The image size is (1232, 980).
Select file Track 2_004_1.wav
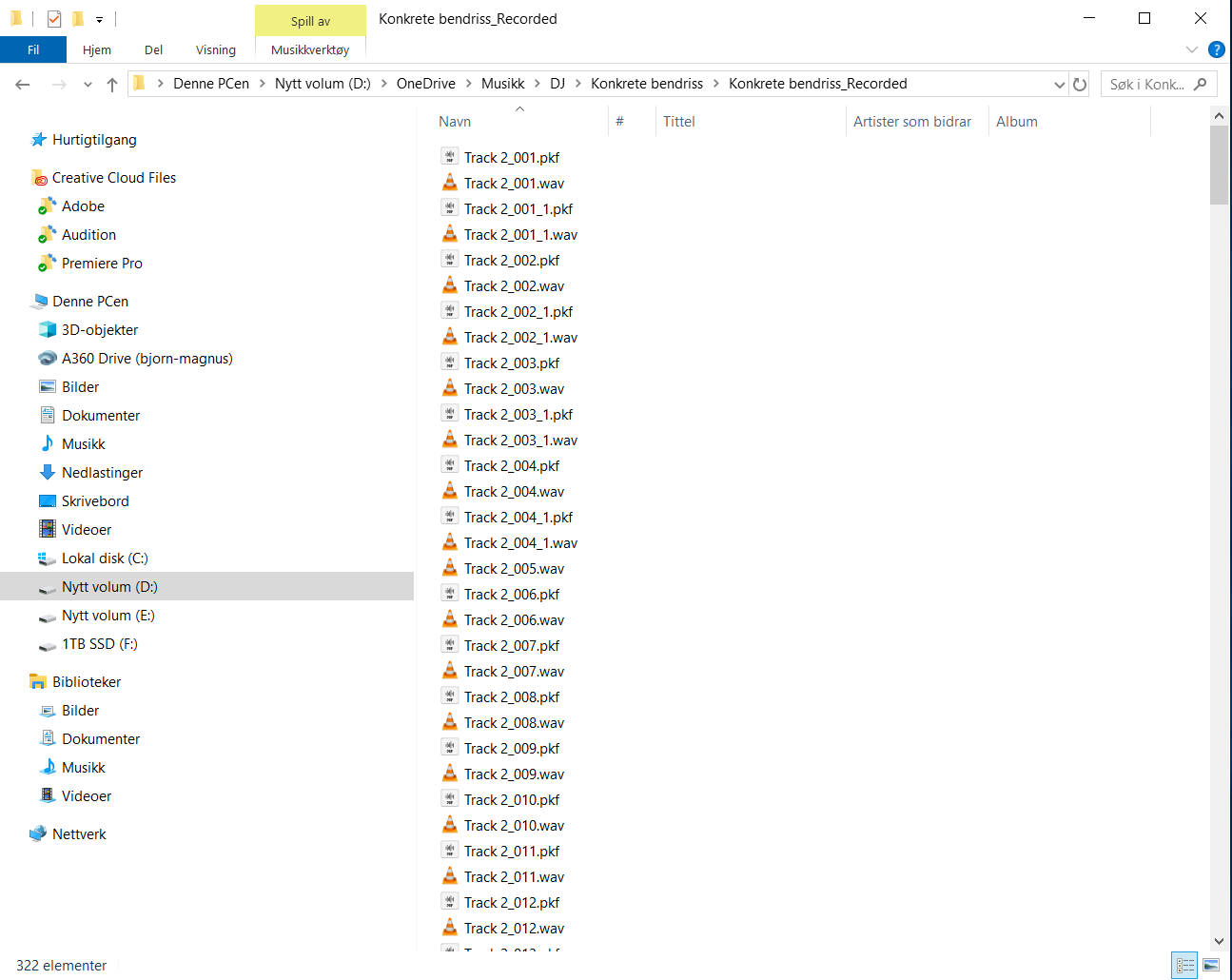[520, 542]
